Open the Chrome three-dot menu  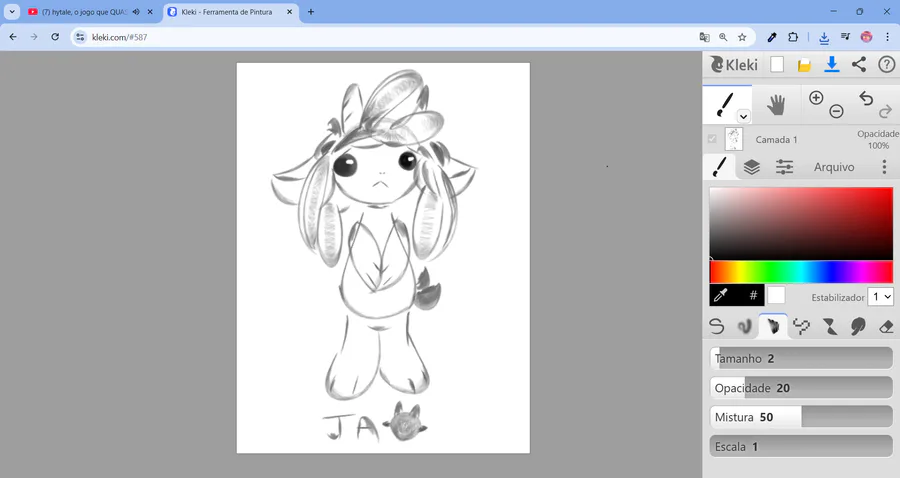(887, 37)
